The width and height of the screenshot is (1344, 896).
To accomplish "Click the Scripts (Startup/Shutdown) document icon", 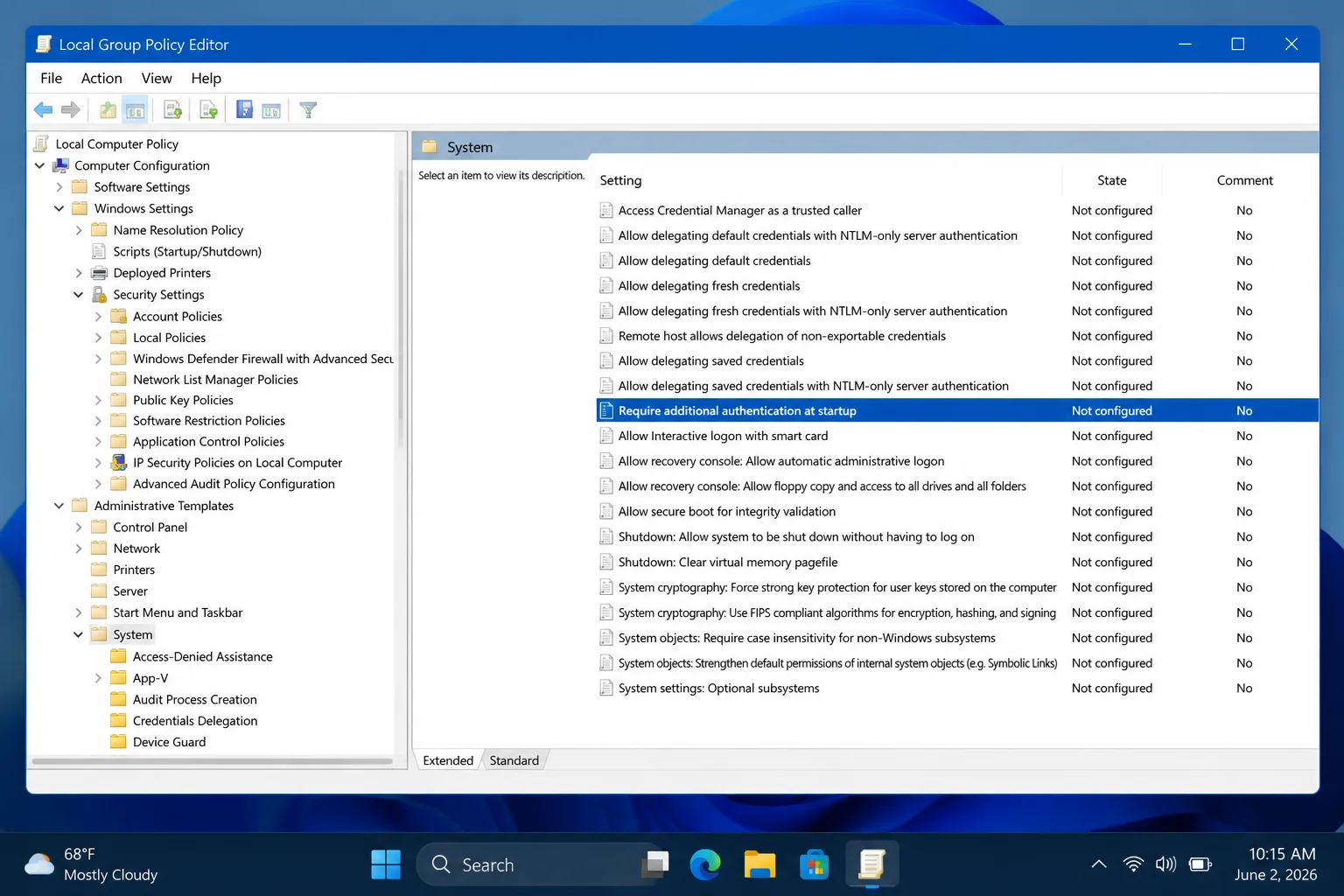I will 100,251.
